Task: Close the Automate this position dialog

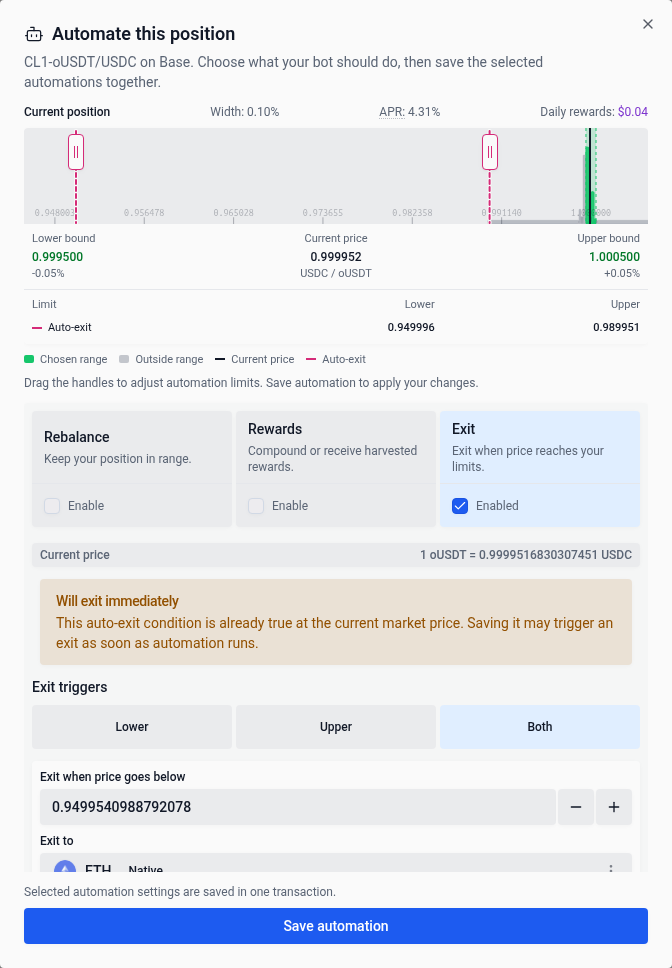Action: (647, 24)
